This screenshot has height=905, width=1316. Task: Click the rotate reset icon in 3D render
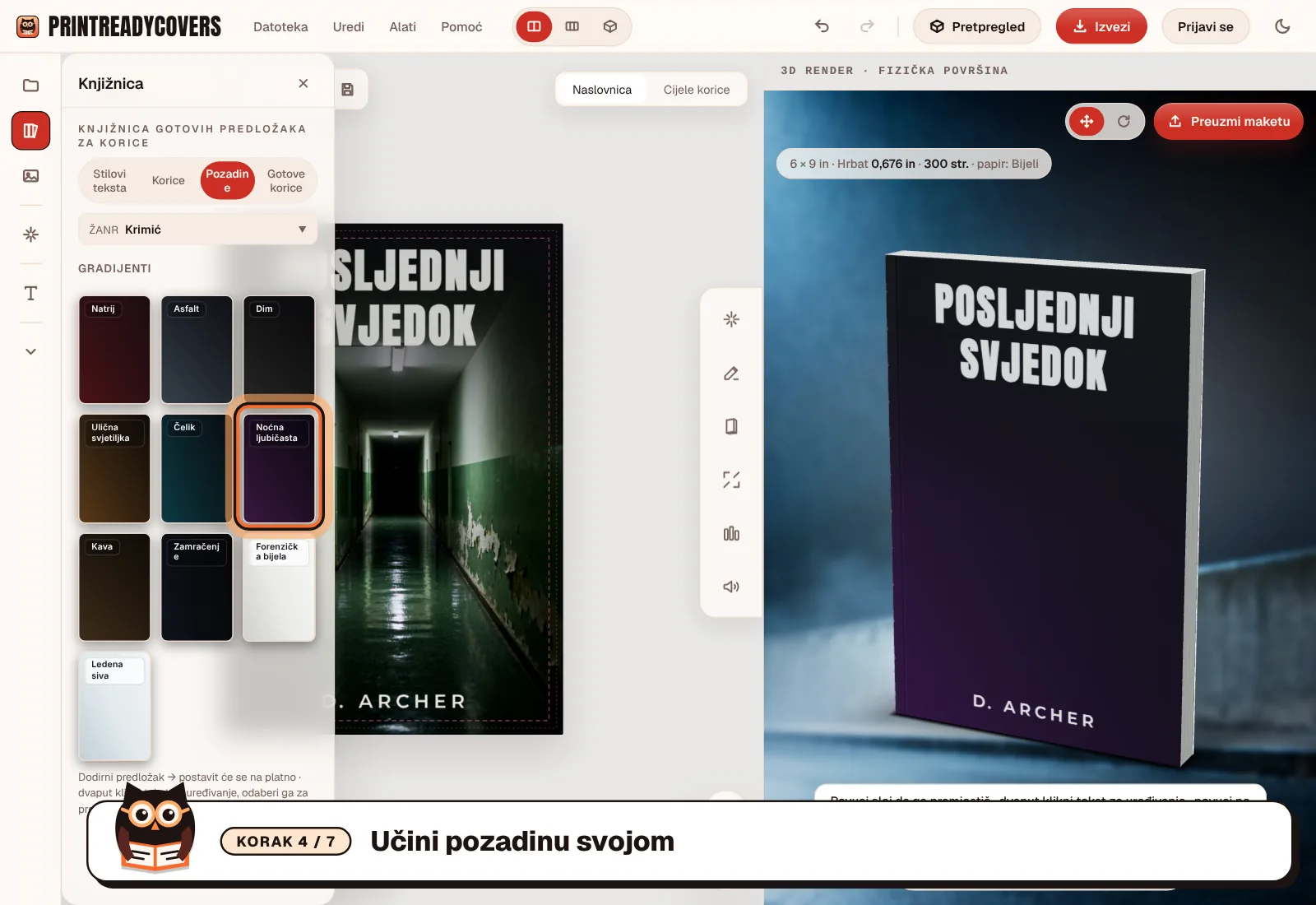click(x=1124, y=122)
